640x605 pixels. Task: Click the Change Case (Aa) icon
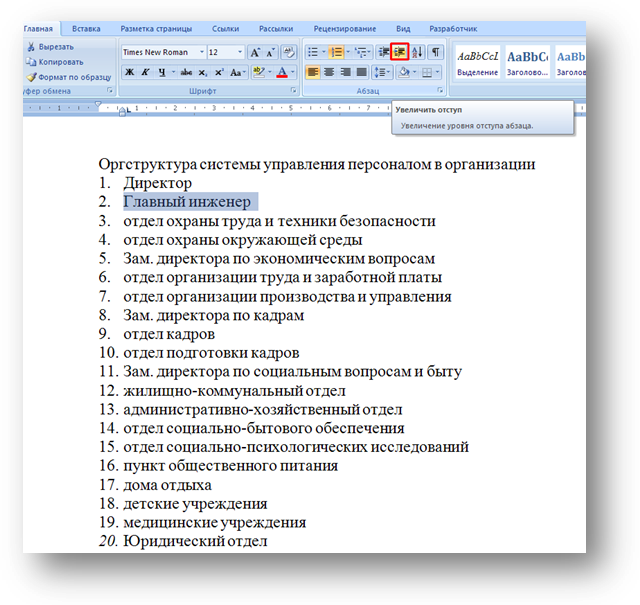tap(236, 72)
